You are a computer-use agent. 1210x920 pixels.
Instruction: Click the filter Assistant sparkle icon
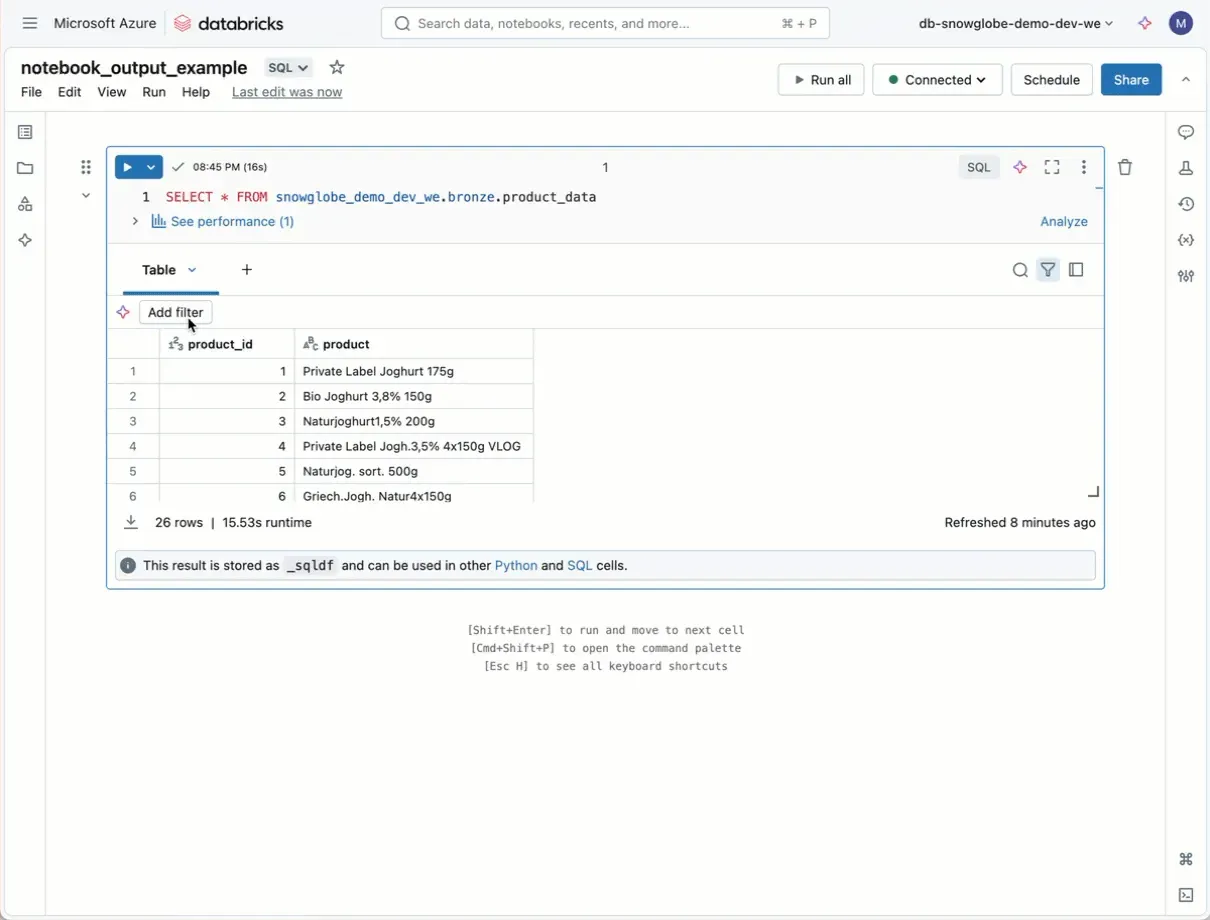[x=123, y=312]
